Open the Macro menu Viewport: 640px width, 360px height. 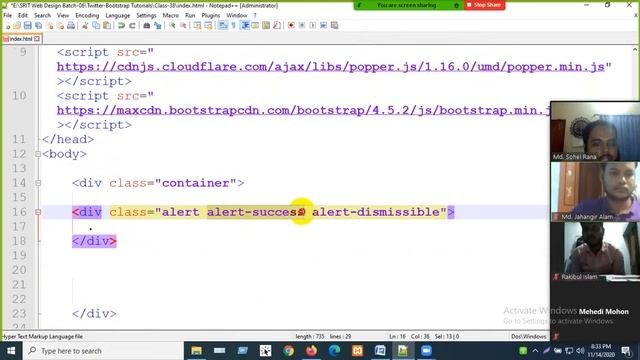pyautogui.click(x=171, y=15)
